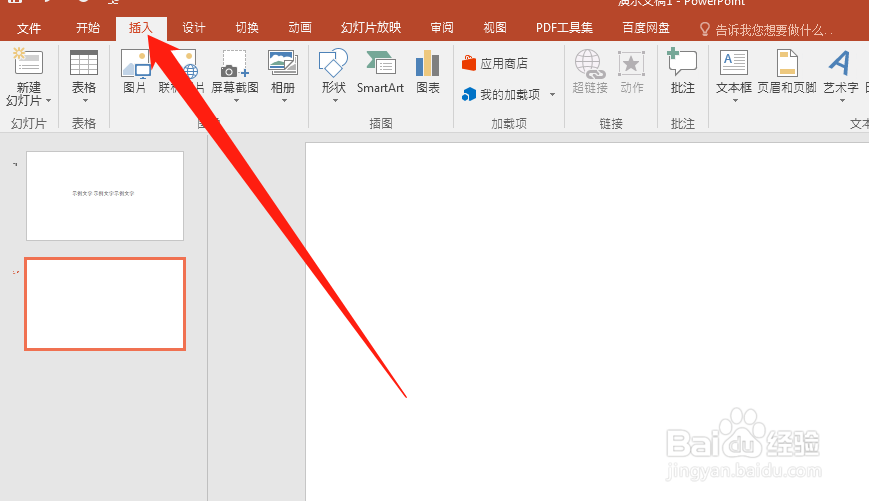This screenshot has height=501, width=869.
Task: Click the Screenshot (屏幕截图) icon
Action: point(235,63)
